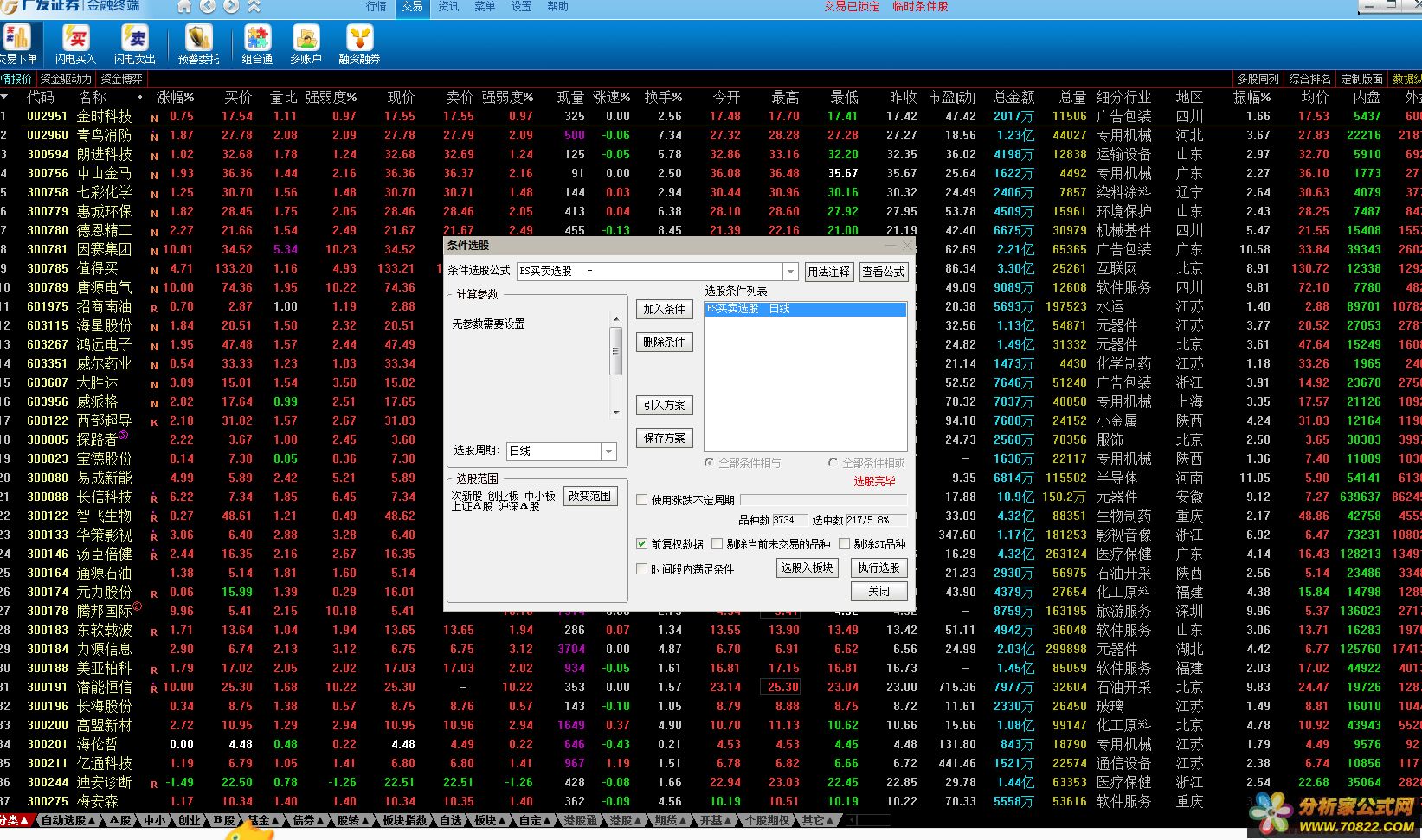
Task: Expand the 条件选股公式 dropdown arrow
Action: 790,272
